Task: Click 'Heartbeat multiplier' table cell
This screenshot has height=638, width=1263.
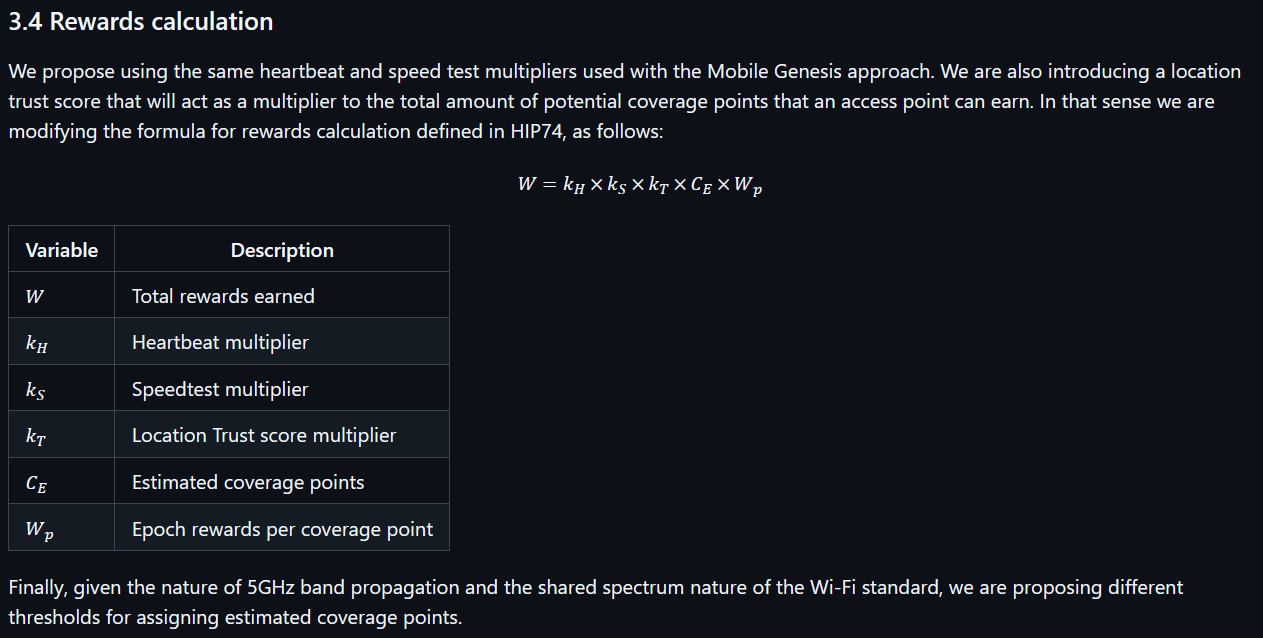Action: (282, 342)
